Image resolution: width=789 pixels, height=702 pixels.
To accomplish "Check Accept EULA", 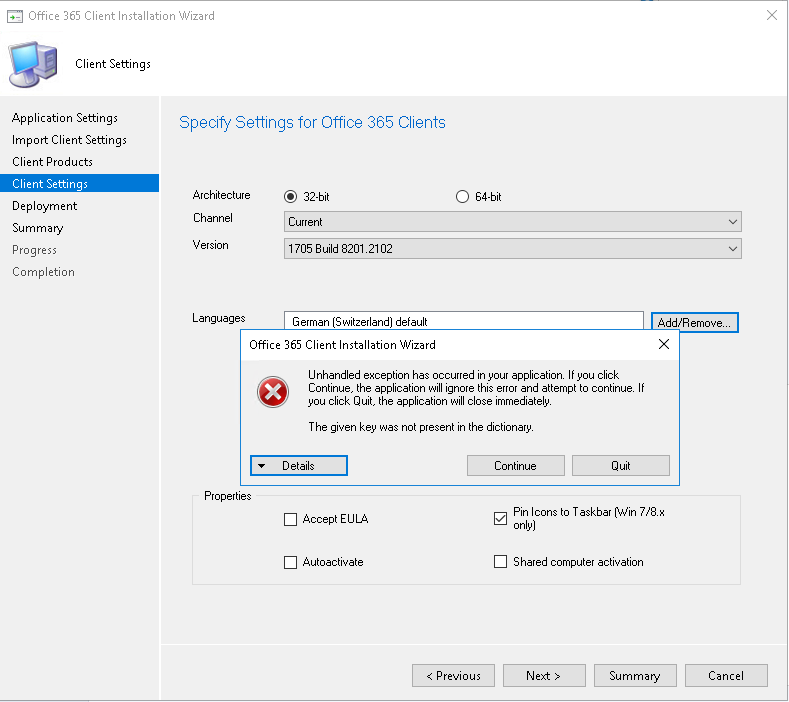I will [x=290, y=519].
